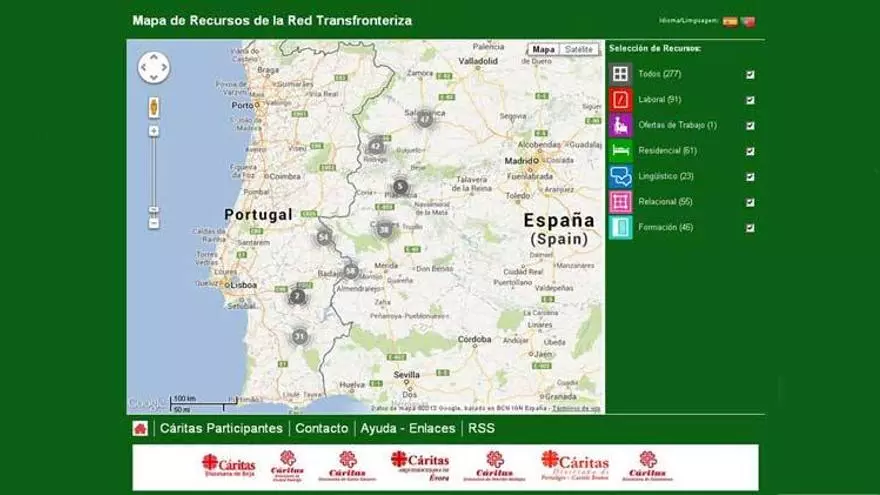The height and width of the screenshot is (495, 880).
Task: Disable the Formación (46) checkbox
Action: click(x=750, y=228)
